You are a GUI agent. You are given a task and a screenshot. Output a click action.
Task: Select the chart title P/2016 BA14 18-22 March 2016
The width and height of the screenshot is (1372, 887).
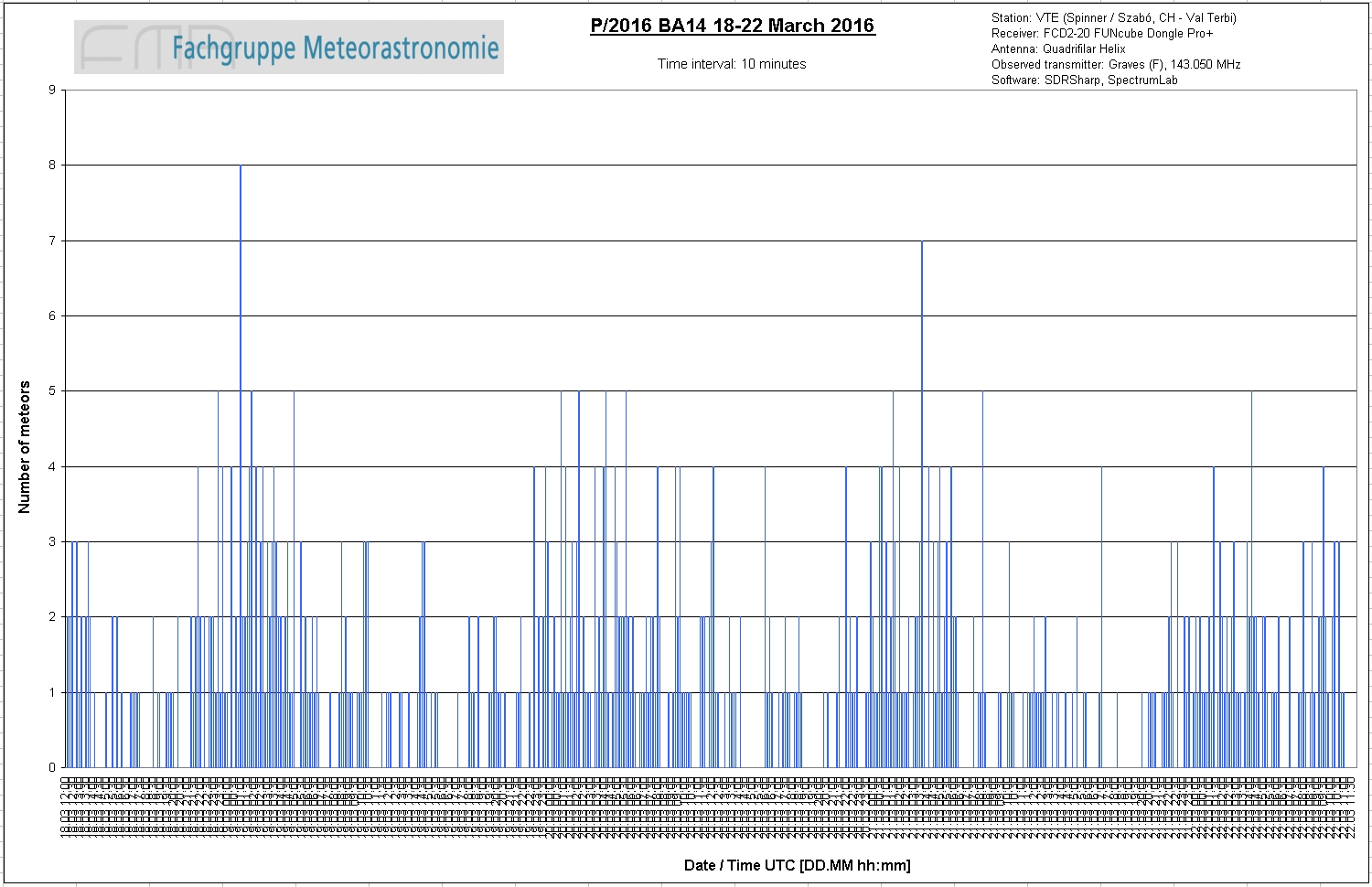tap(733, 26)
